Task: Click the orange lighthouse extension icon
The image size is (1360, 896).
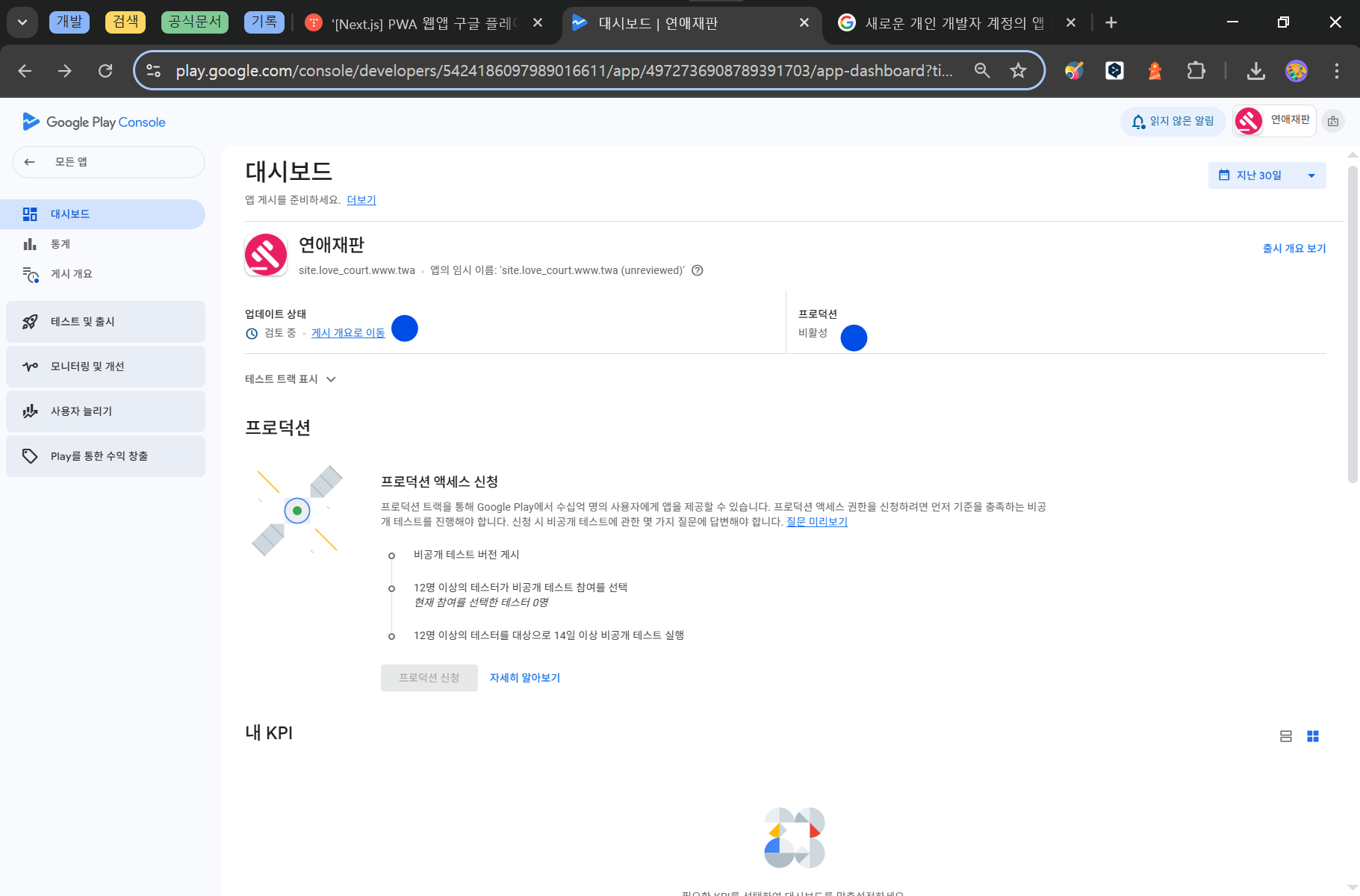Action: pos(1155,71)
